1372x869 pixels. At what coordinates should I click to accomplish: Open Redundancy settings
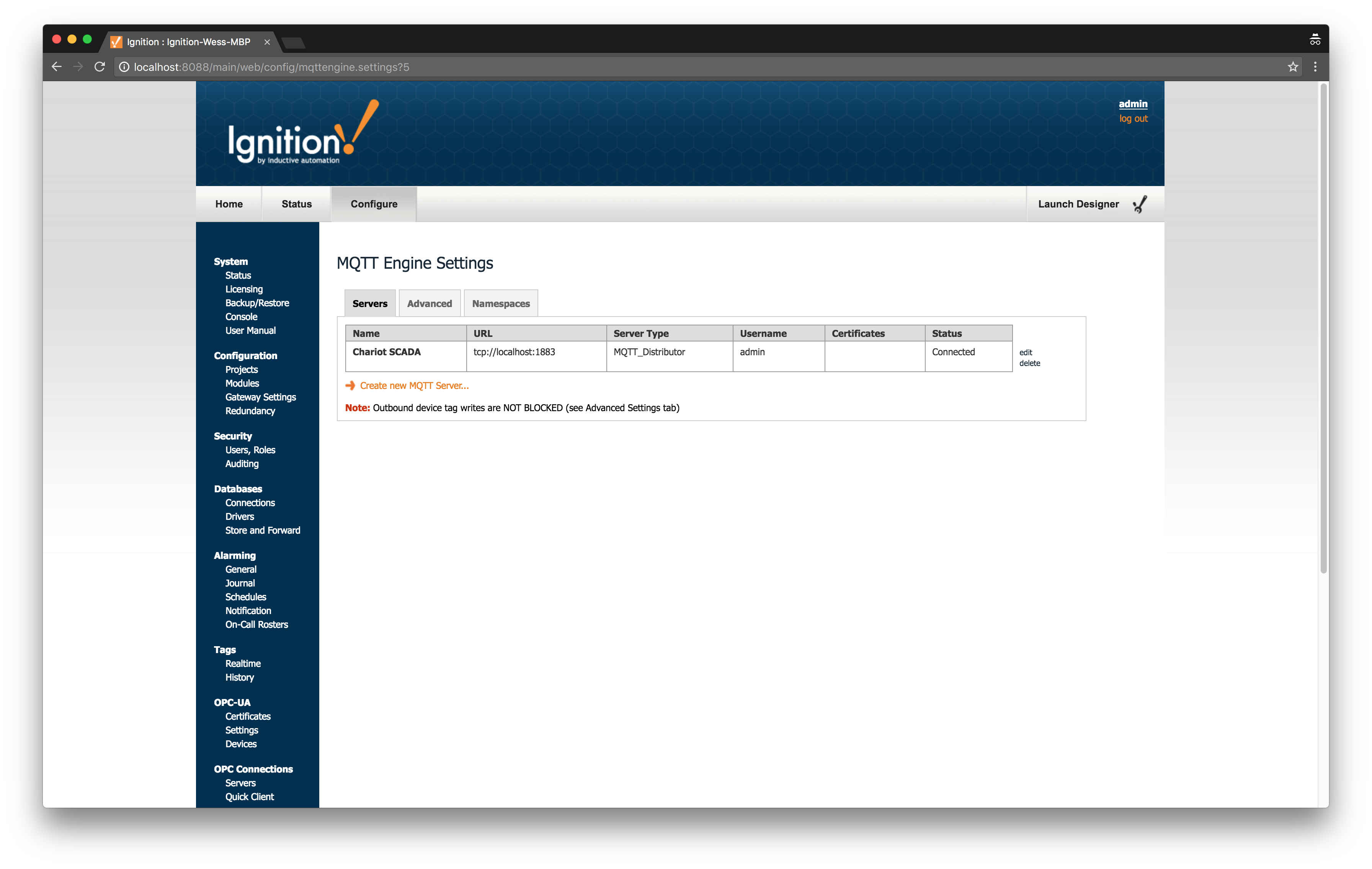point(250,411)
